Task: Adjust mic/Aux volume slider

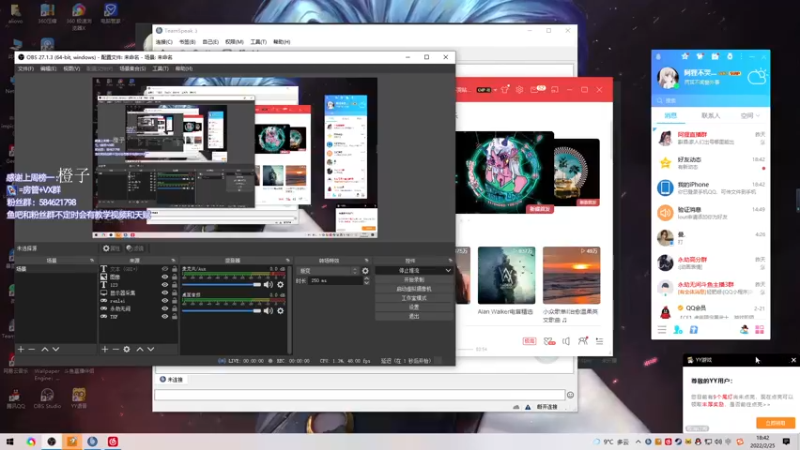Action: 221,285
